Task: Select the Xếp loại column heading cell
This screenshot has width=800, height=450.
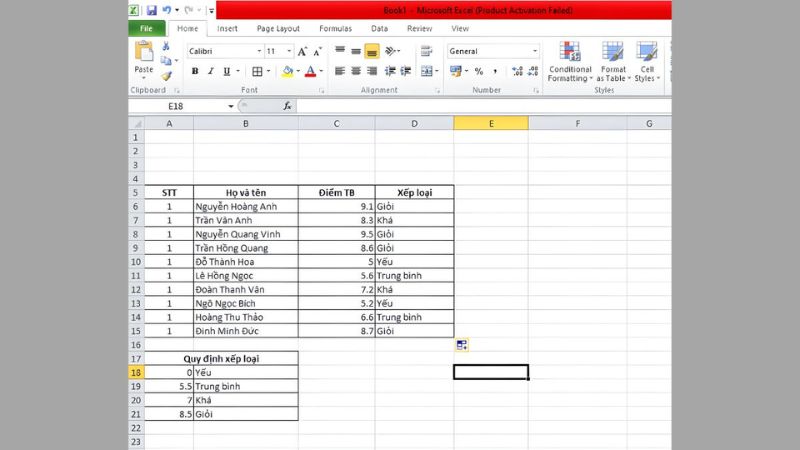Action: click(414, 193)
